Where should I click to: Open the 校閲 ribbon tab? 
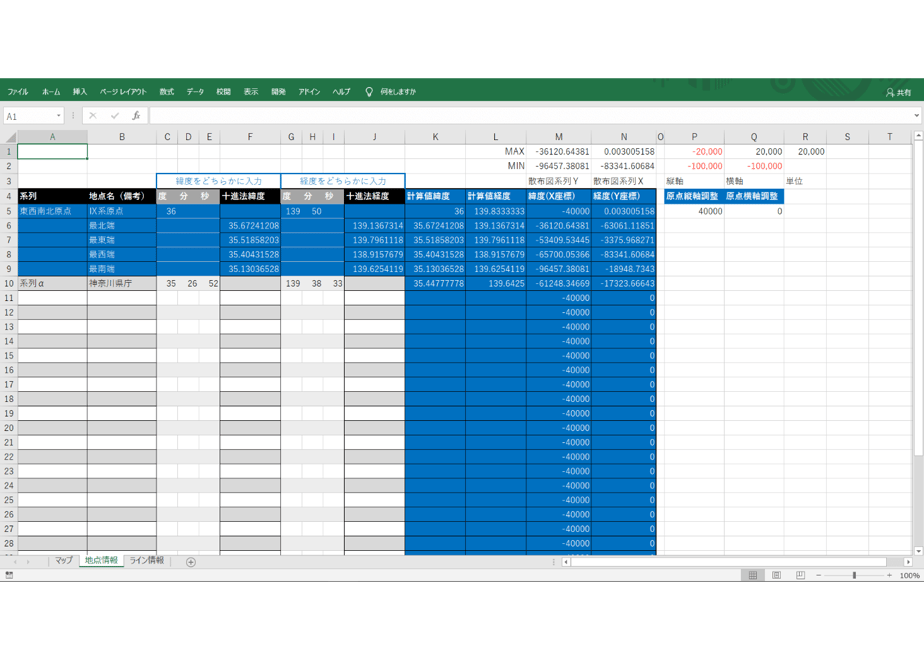click(x=223, y=92)
